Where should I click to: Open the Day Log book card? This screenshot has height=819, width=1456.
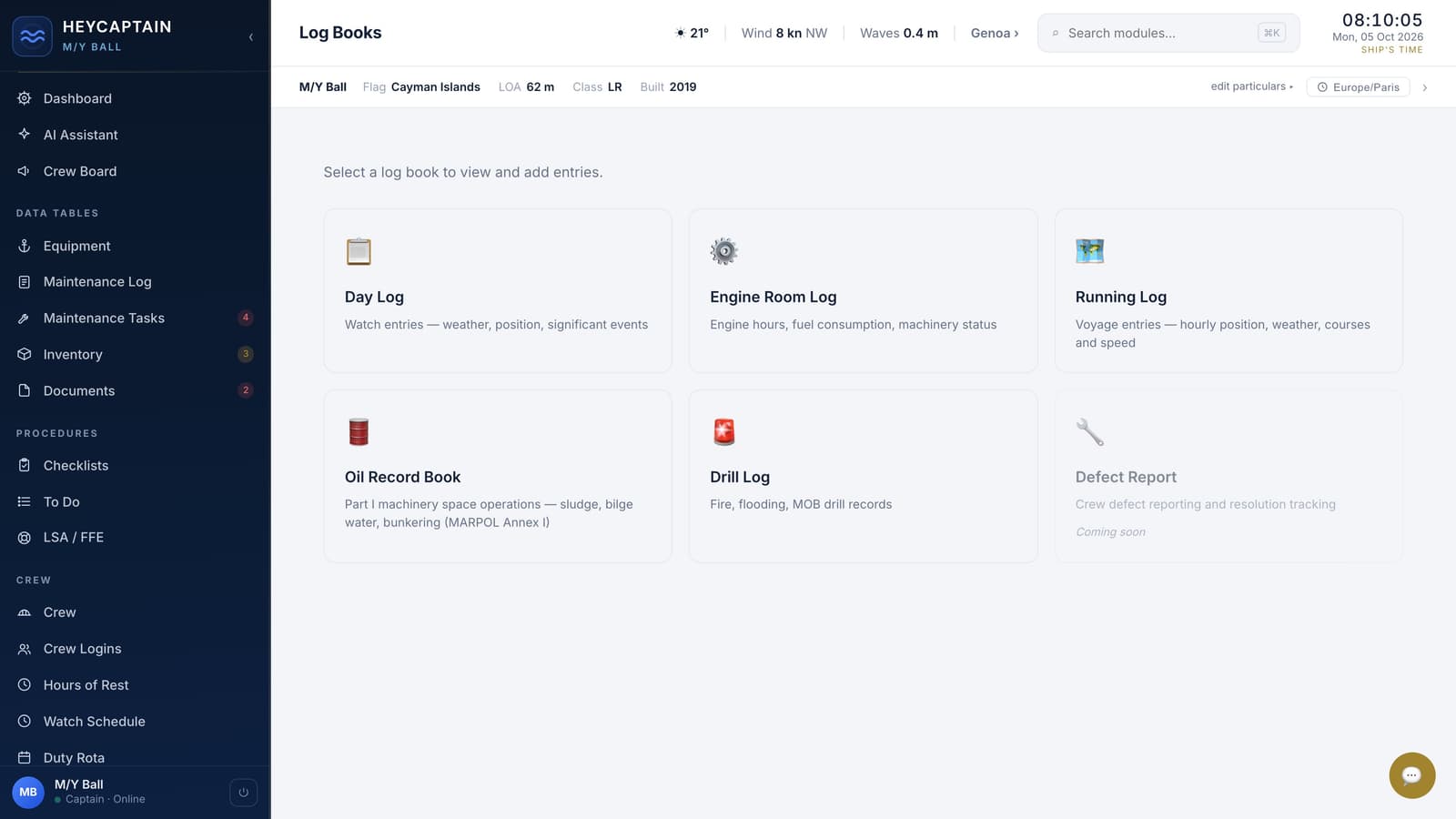(x=498, y=290)
